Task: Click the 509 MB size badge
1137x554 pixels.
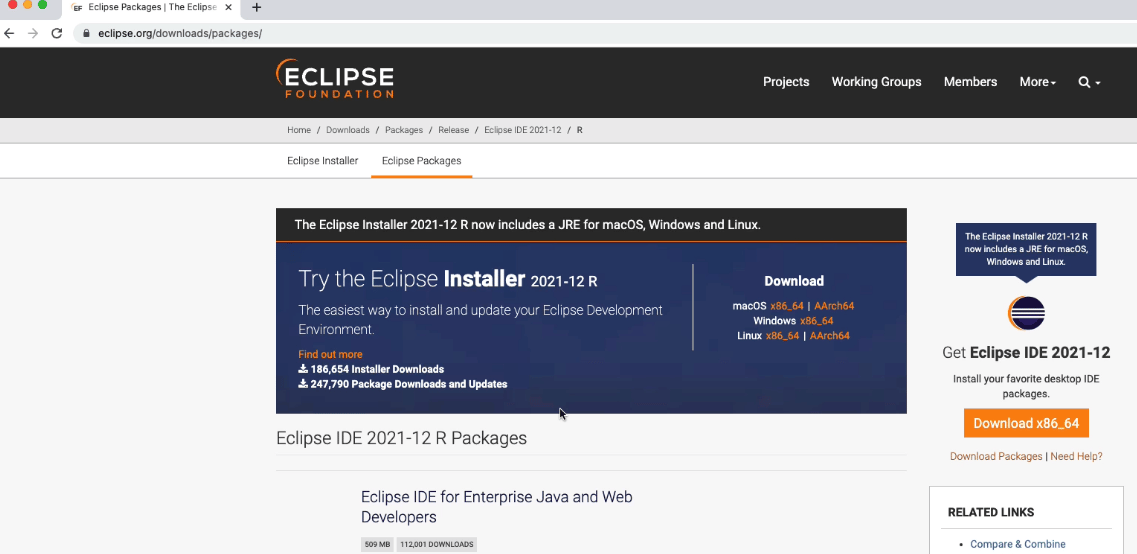Action: tap(376, 545)
